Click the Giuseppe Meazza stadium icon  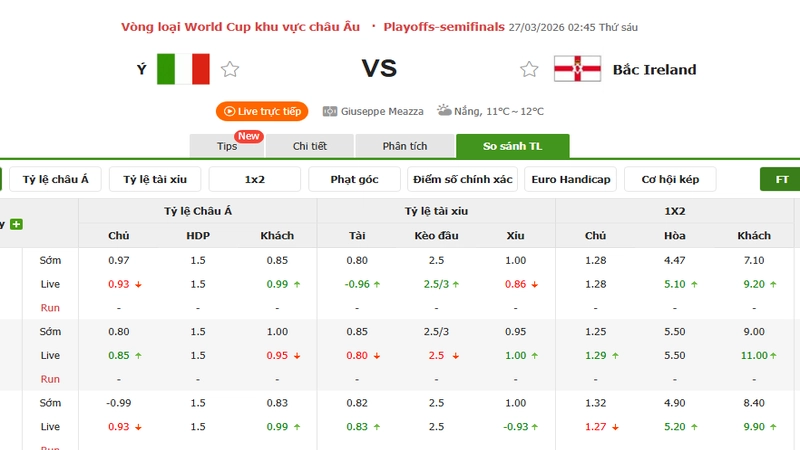pyautogui.click(x=329, y=111)
